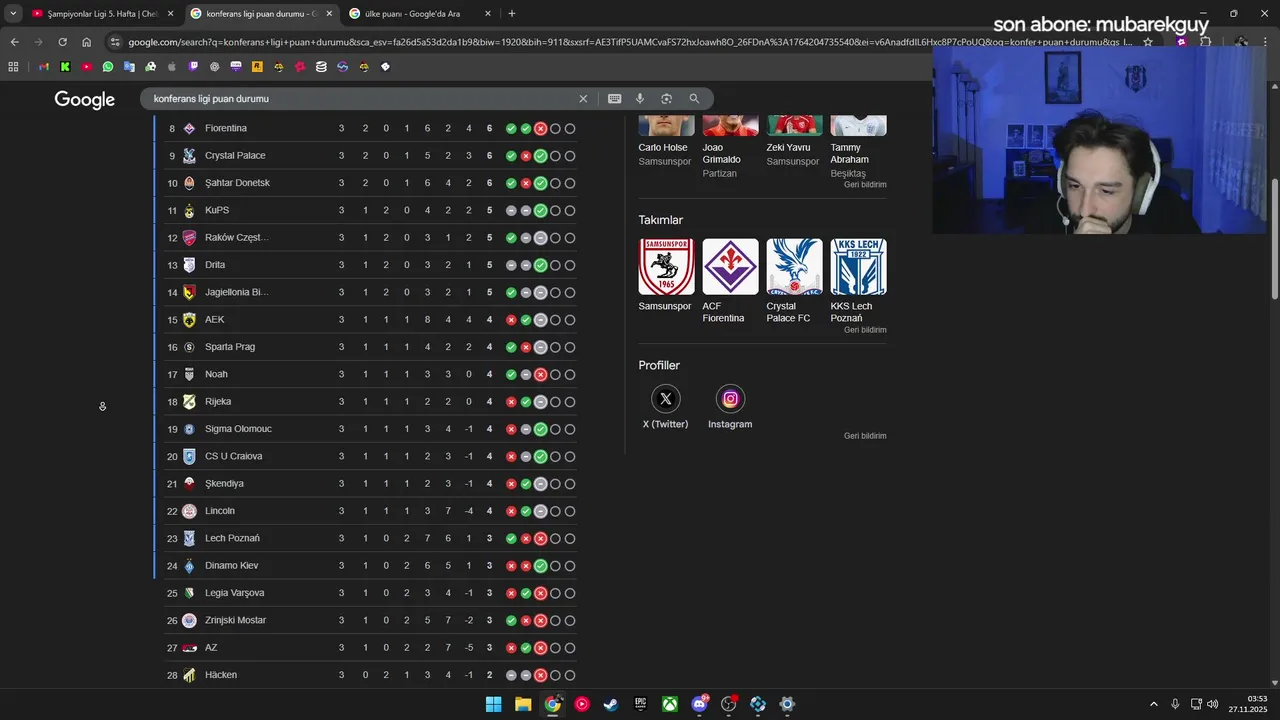Image resolution: width=1280 pixels, height=720 pixels.
Task: Click the page vertical scrollbar
Action: [1274, 238]
